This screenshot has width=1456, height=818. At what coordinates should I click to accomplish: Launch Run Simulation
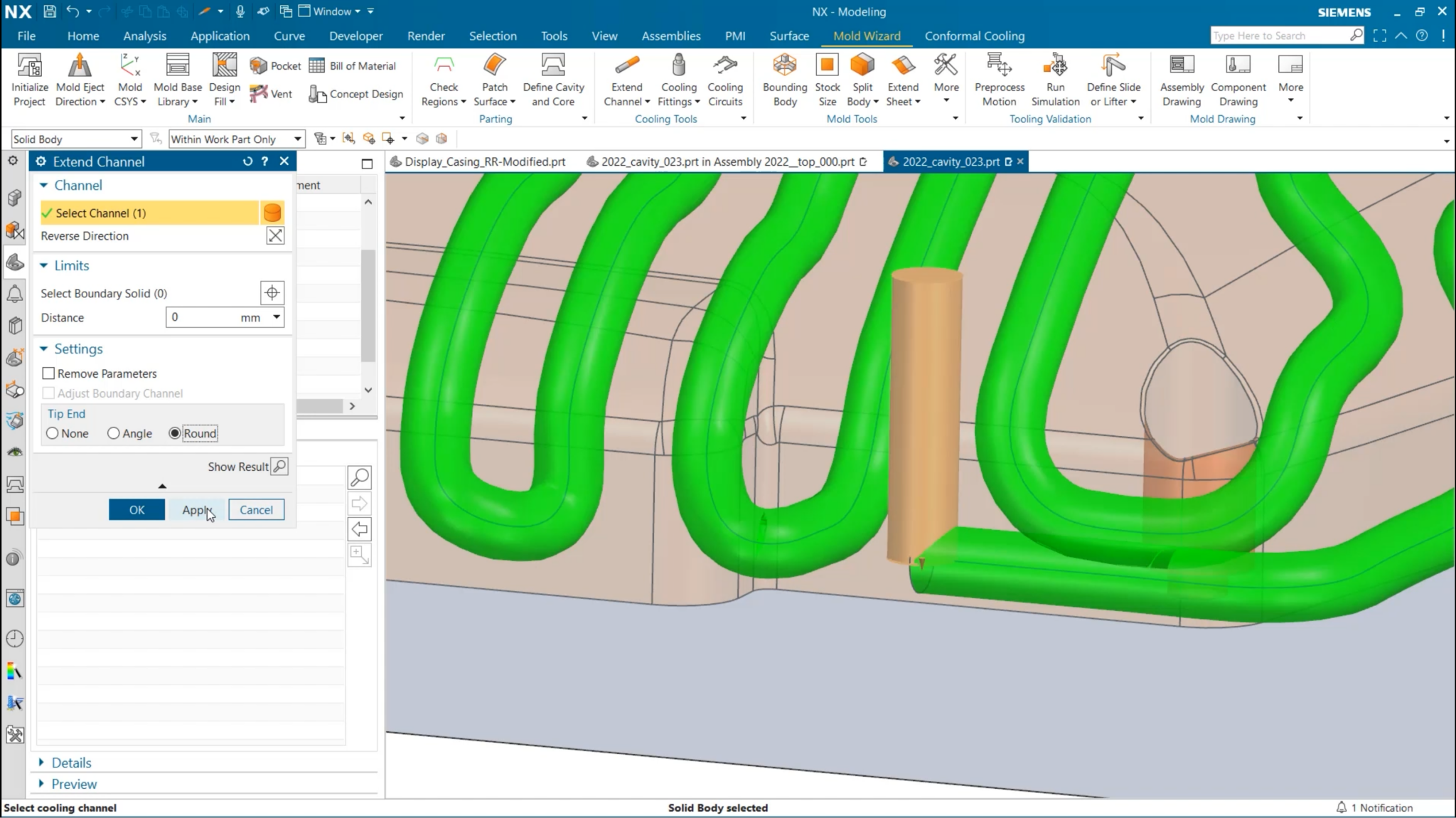pyautogui.click(x=1055, y=80)
